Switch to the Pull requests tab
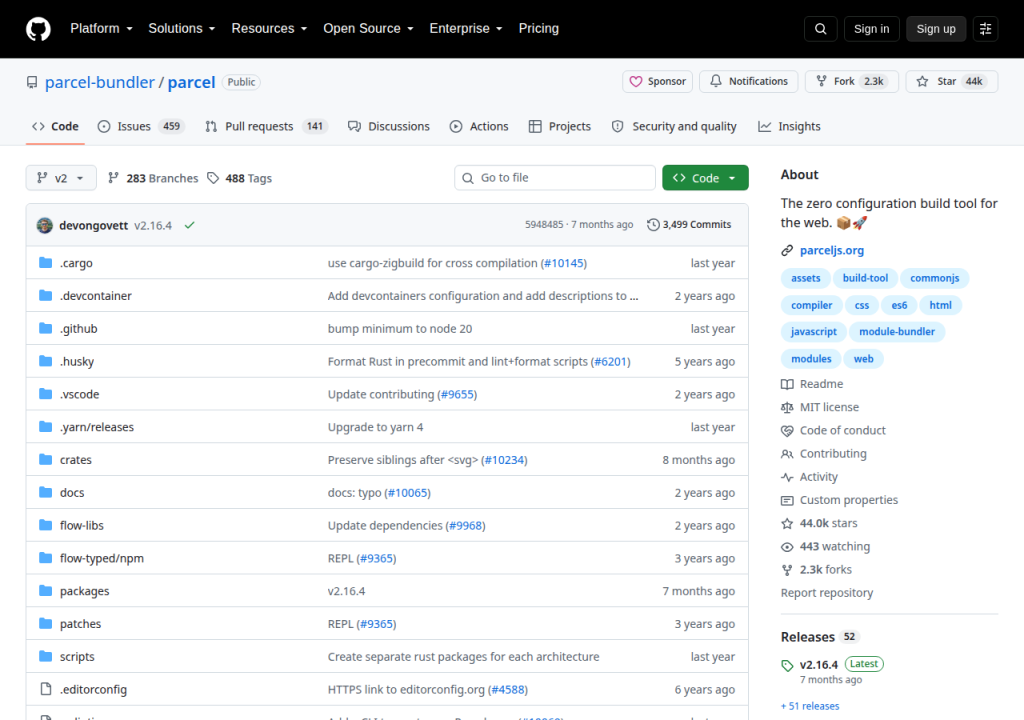1024x720 pixels. (265, 126)
